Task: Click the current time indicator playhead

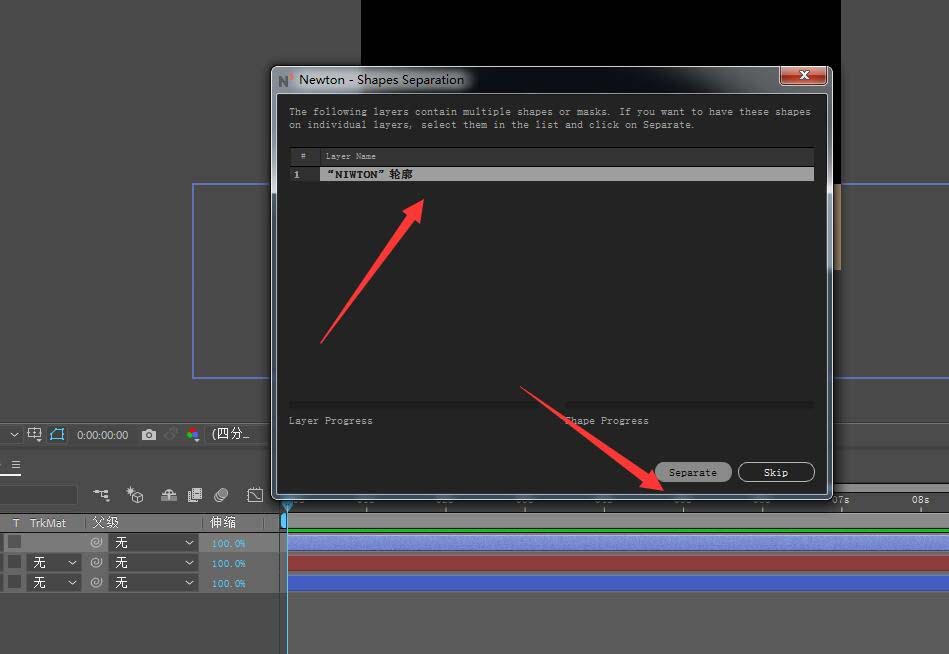Action: [287, 505]
